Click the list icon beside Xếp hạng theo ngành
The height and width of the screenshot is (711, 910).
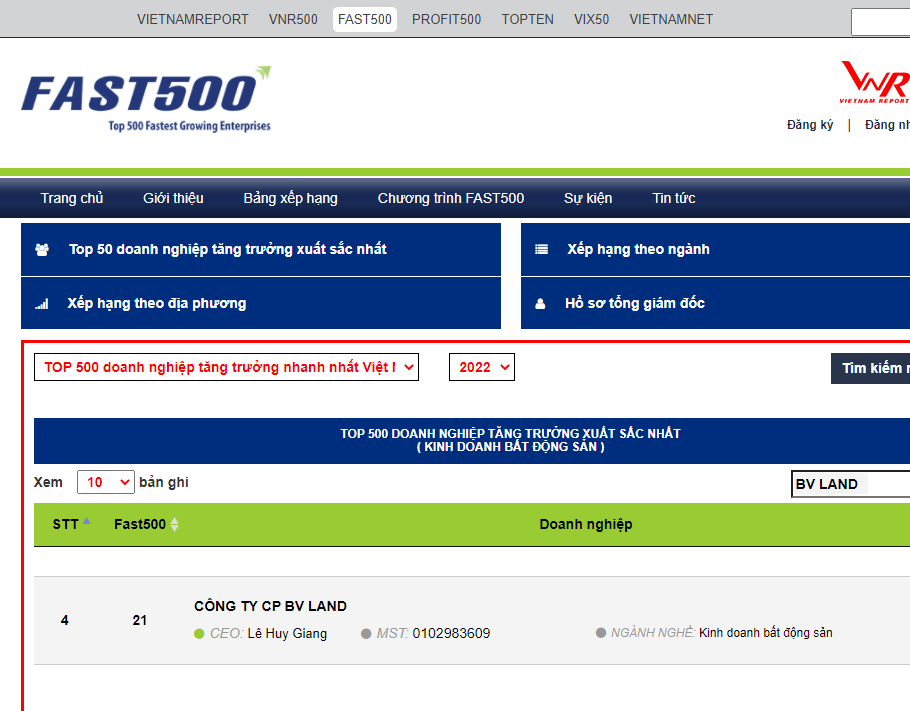[x=541, y=249]
